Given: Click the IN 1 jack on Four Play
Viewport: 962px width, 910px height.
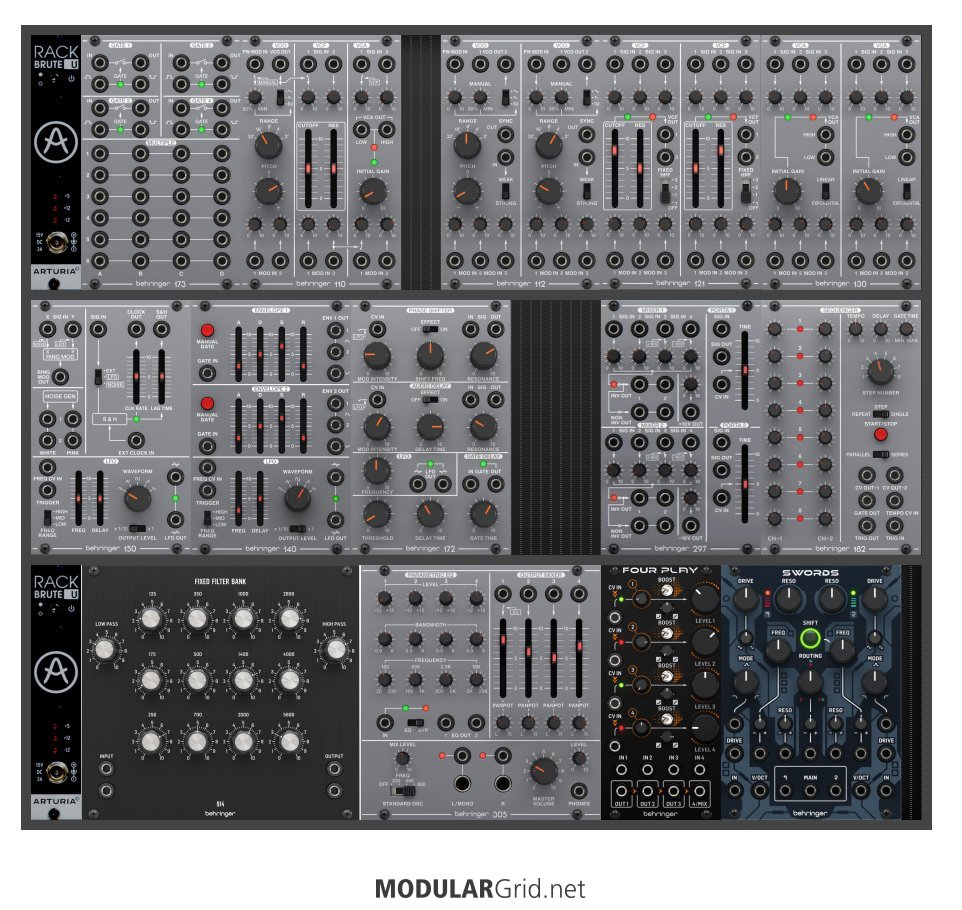Looking at the screenshot, I should coord(621,769).
